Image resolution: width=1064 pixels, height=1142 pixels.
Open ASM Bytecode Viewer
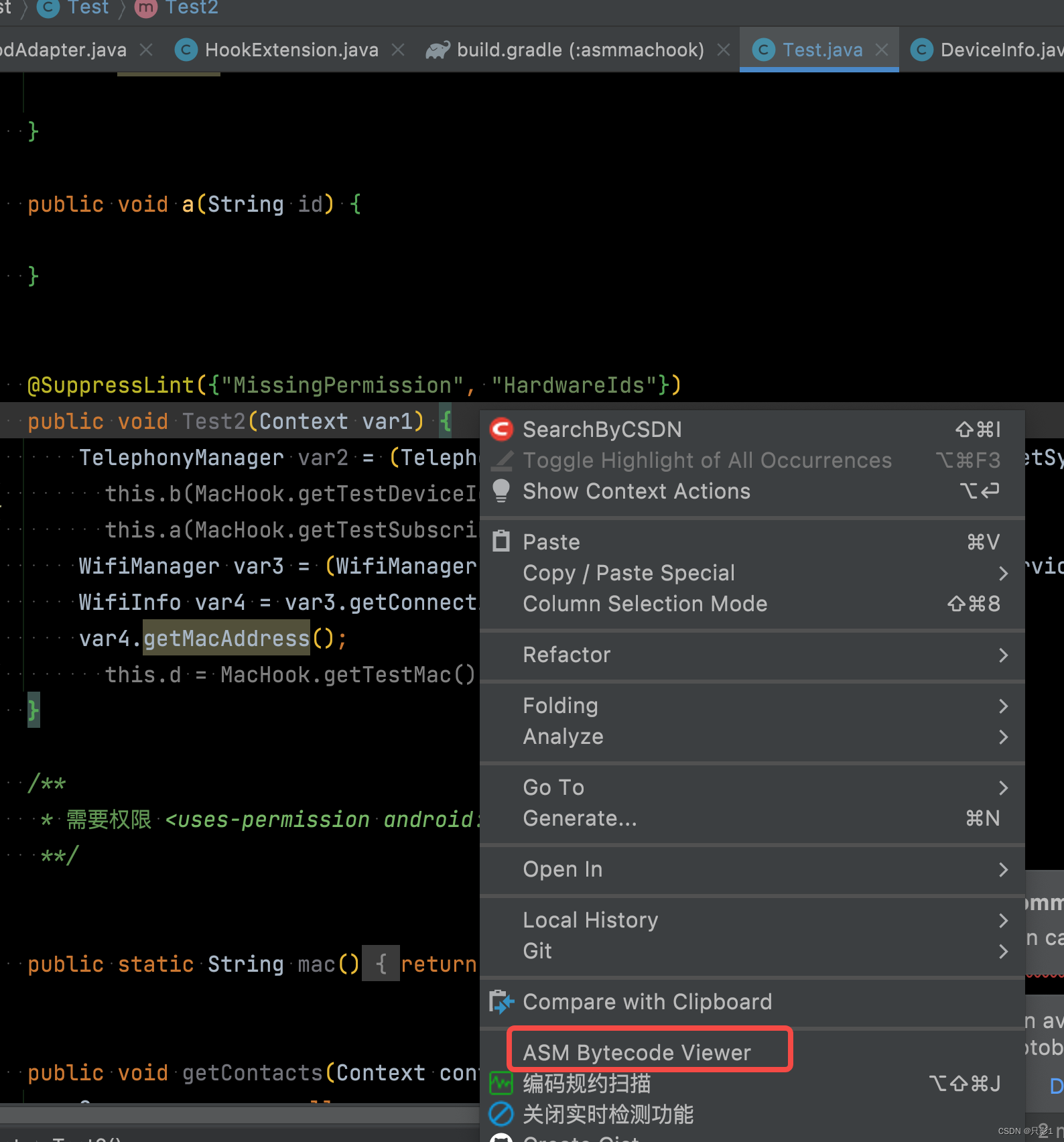(752, 1052)
